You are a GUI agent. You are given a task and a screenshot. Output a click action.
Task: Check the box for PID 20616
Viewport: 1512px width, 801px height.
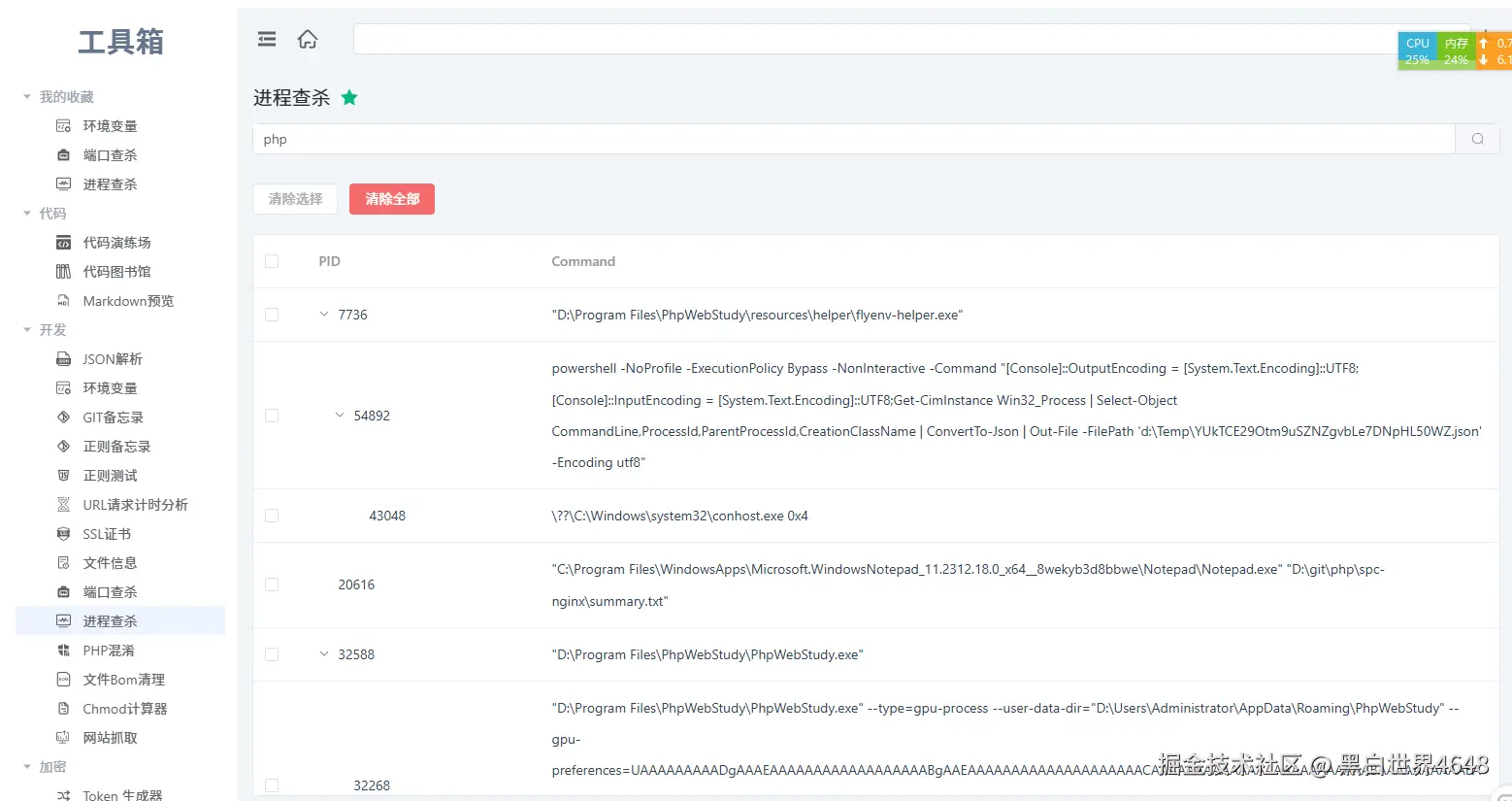coord(272,584)
